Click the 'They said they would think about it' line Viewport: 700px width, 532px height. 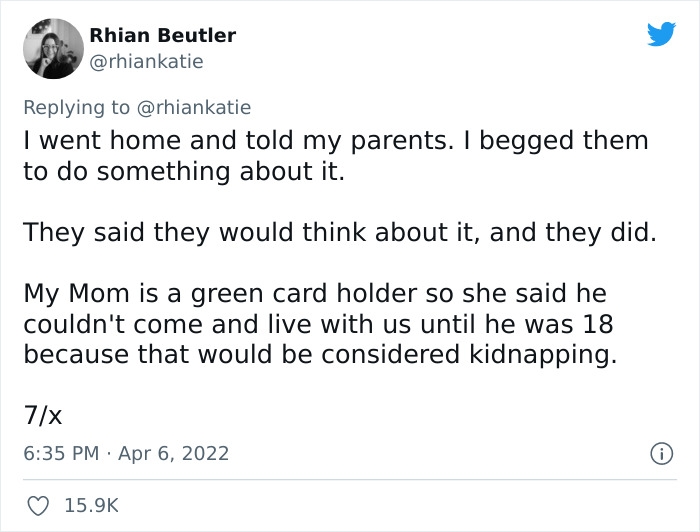click(x=339, y=233)
